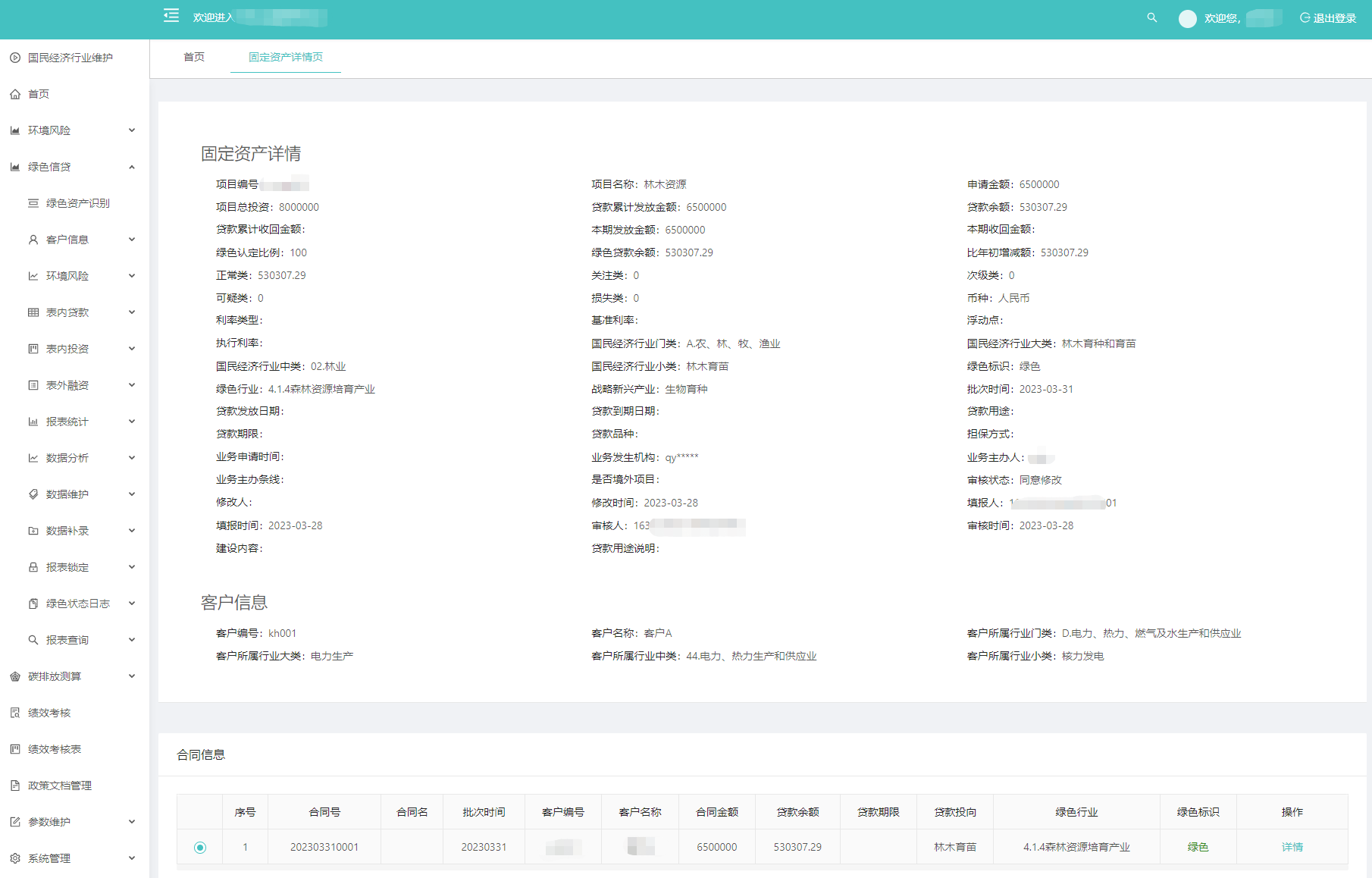
Task: Click the 表外融资 icon
Action: (x=33, y=385)
